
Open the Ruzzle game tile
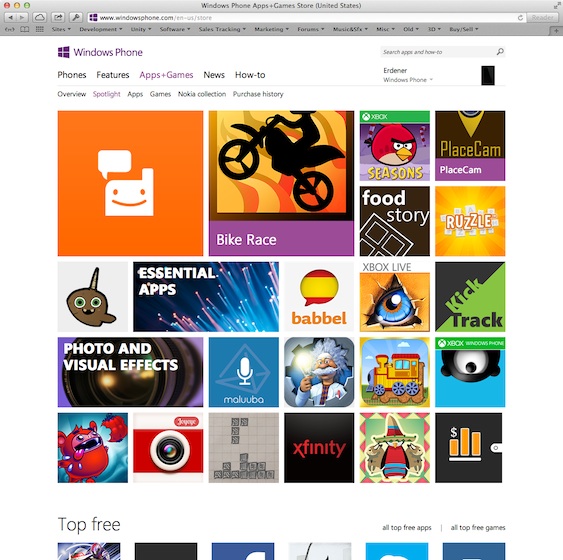470,221
